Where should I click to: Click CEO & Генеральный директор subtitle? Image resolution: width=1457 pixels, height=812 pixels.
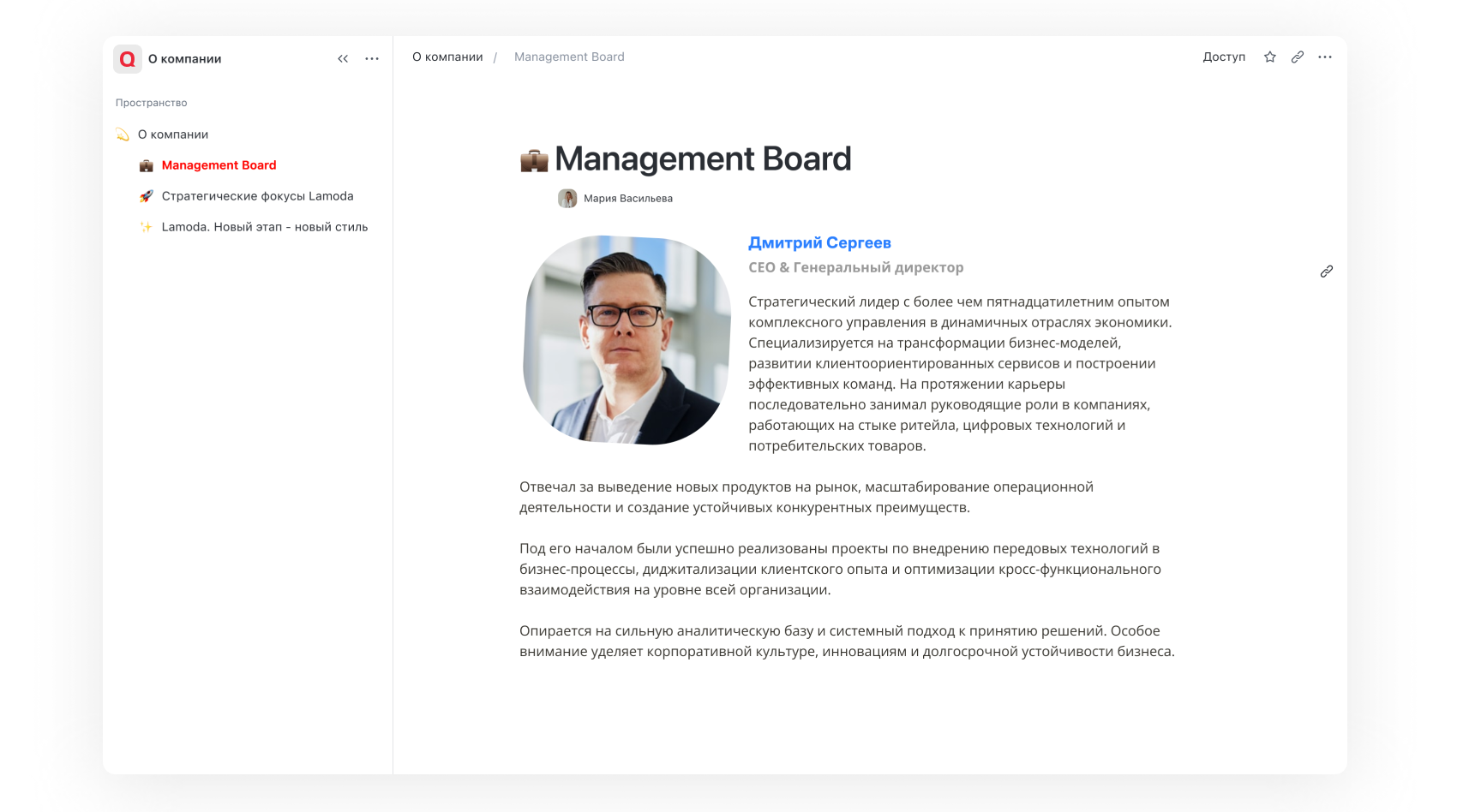tap(856, 267)
